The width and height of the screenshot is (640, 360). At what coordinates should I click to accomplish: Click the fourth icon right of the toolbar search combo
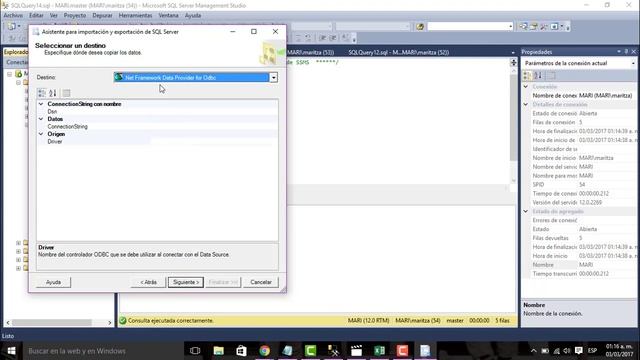point(554,27)
